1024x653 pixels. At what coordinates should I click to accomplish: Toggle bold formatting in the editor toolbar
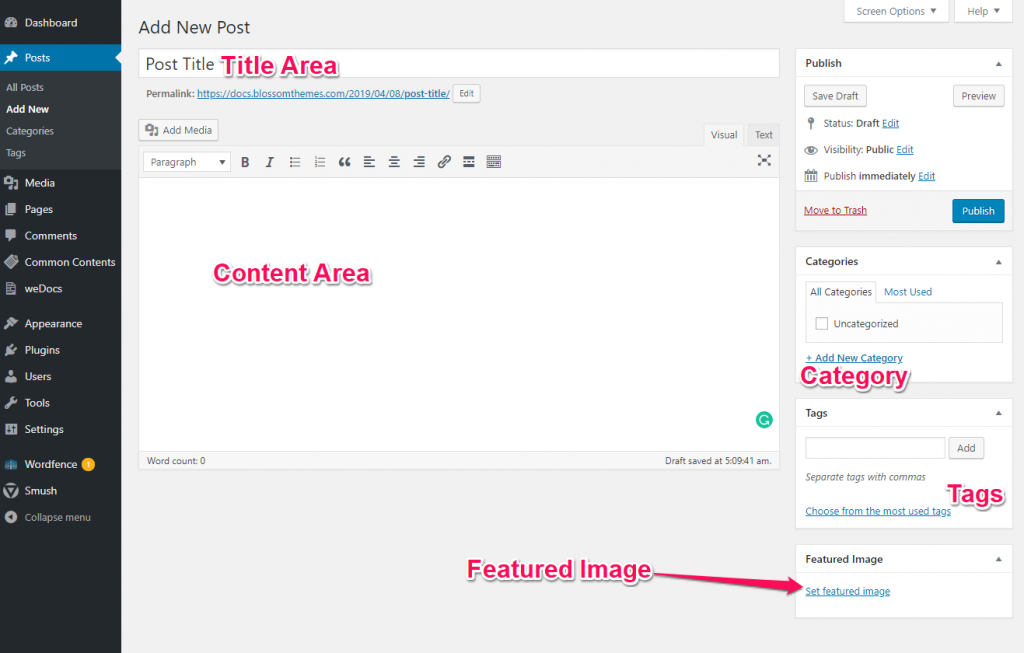click(x=245, y=161)
